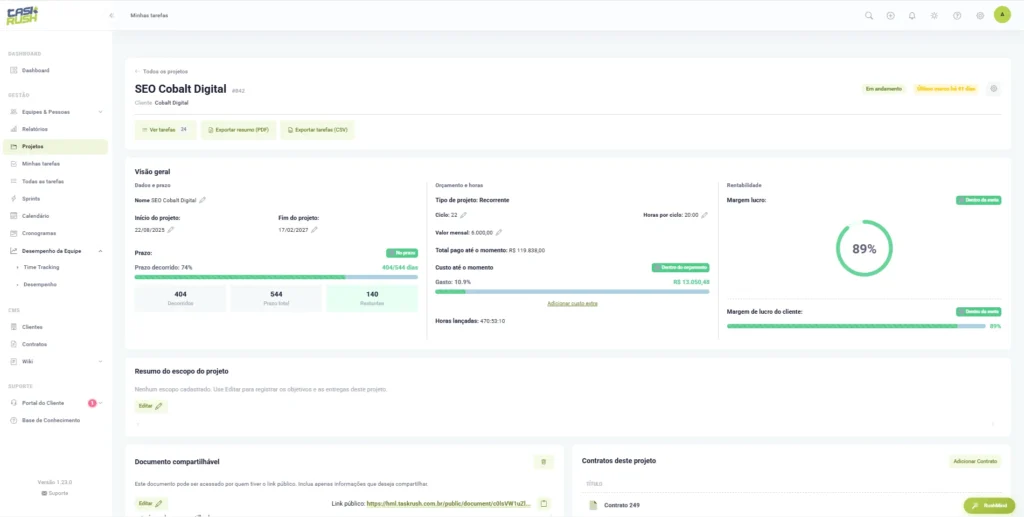Open the public document link URL
This screenshot has width=1024, height=517.
click(449, 504)
